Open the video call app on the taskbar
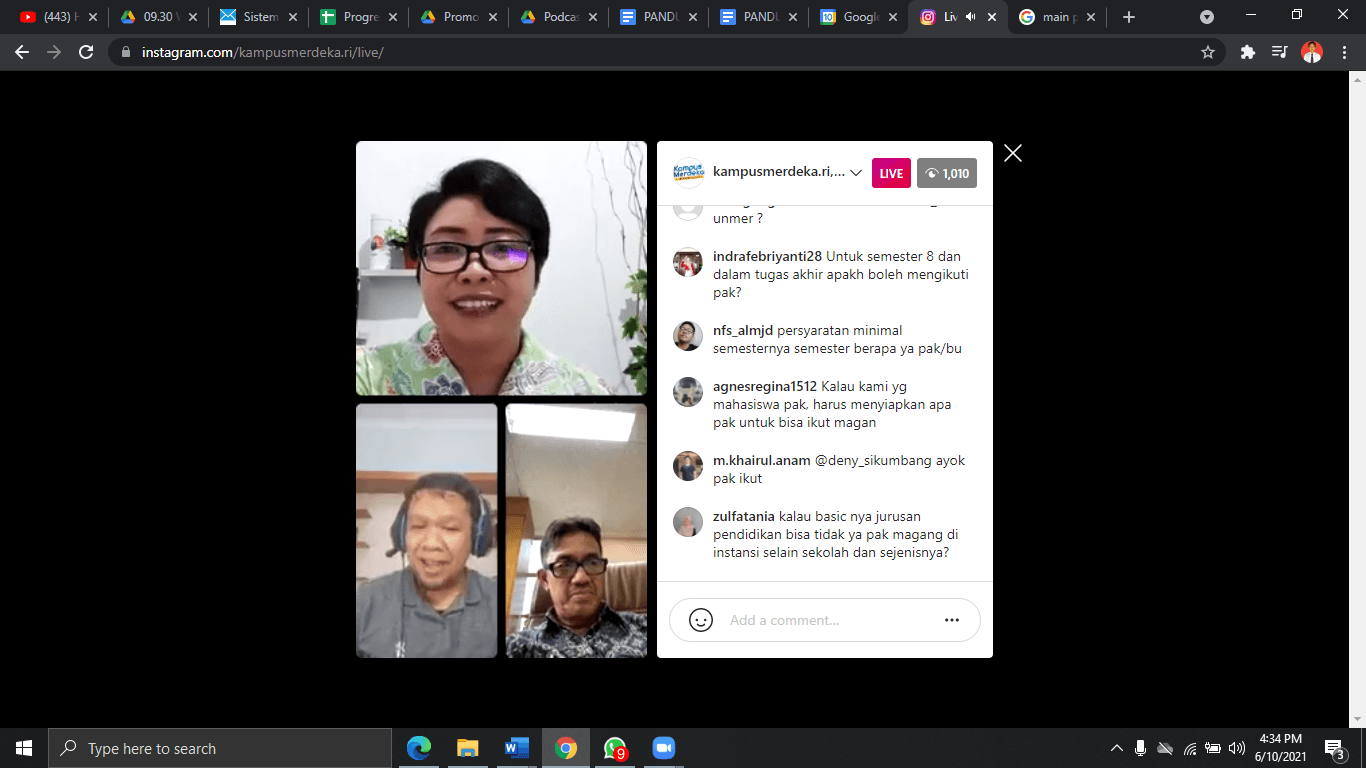 click(x=663, y=747)
